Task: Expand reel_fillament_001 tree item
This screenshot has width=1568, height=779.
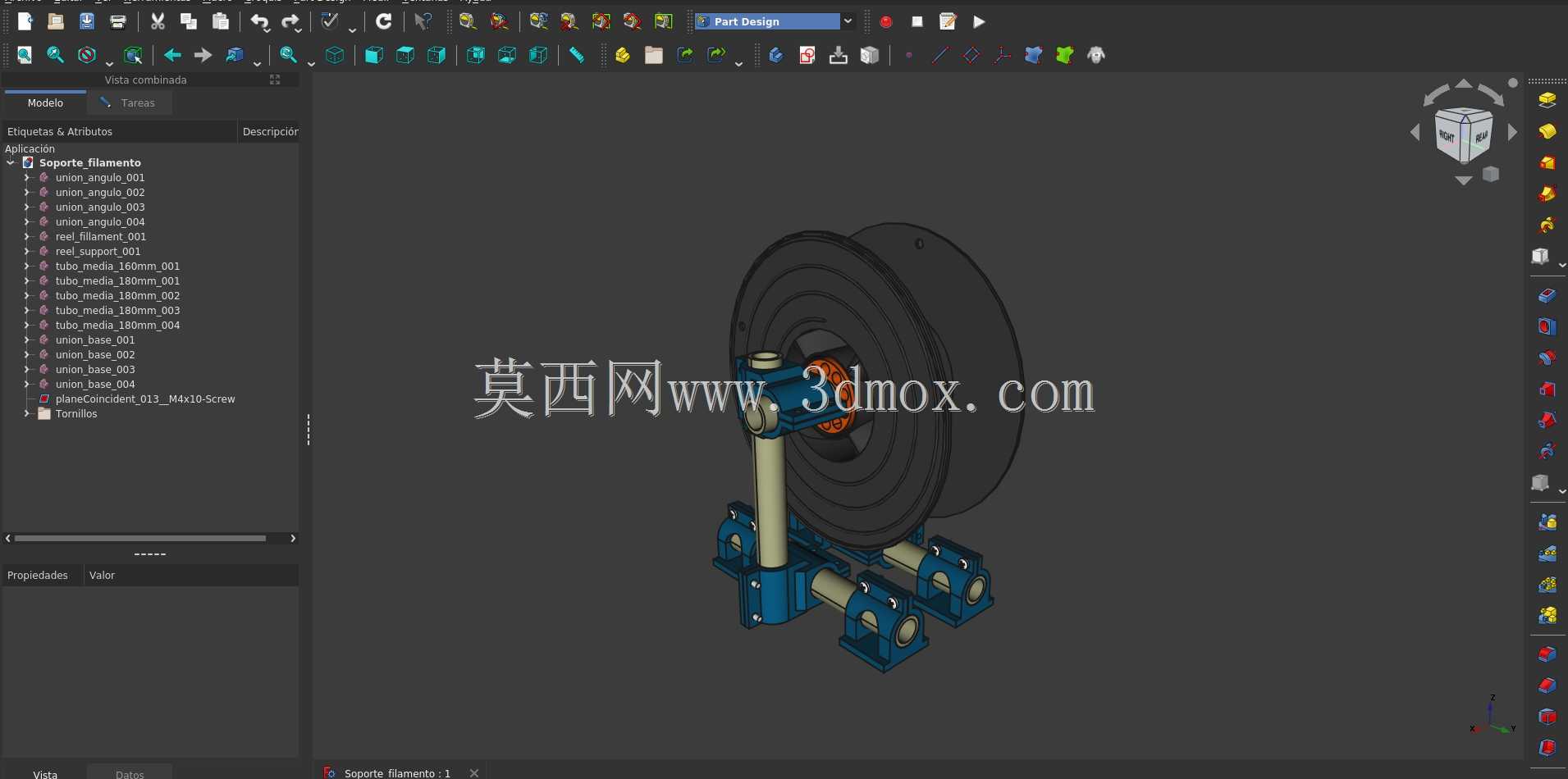Action: tap(27, 236)
